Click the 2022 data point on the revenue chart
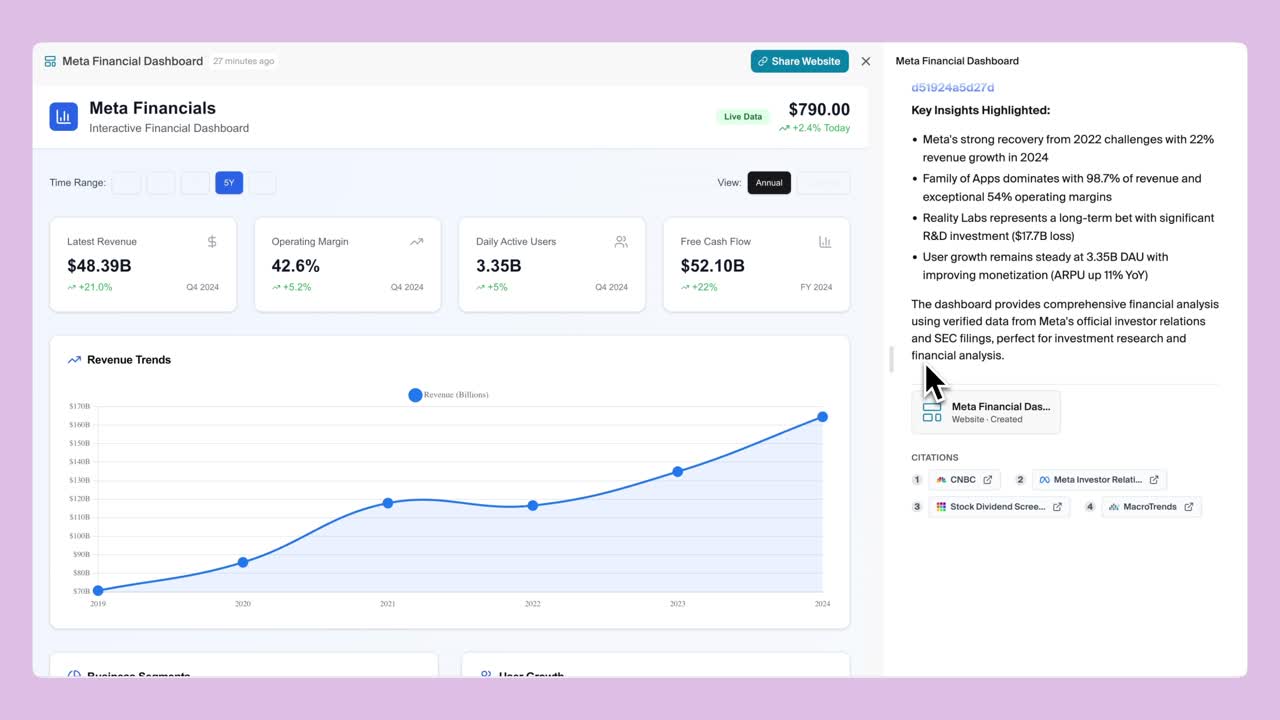This screenshot has height=720, width=1280. (533, 506)
